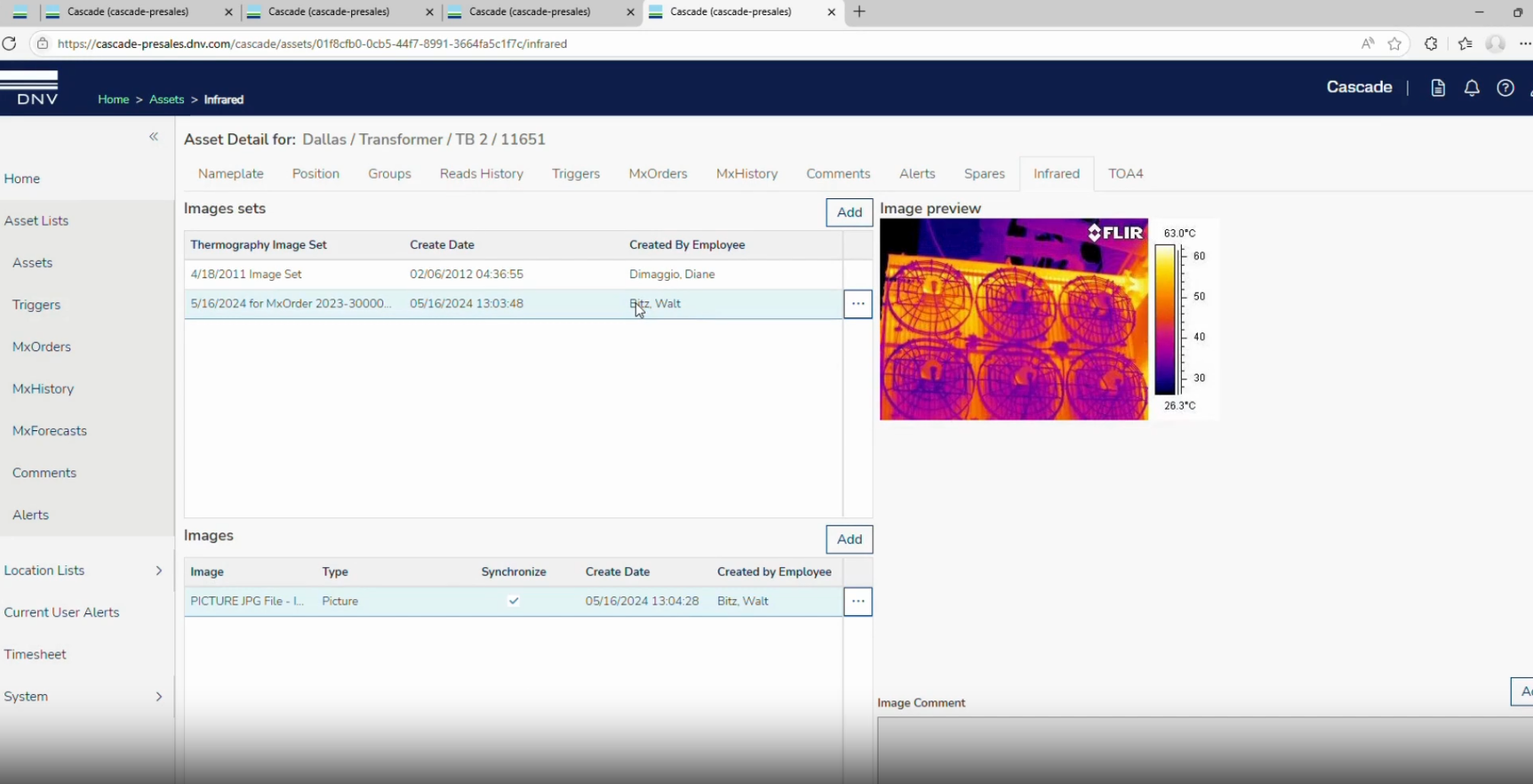Expand Location Lists submenu

coord(159,571)
